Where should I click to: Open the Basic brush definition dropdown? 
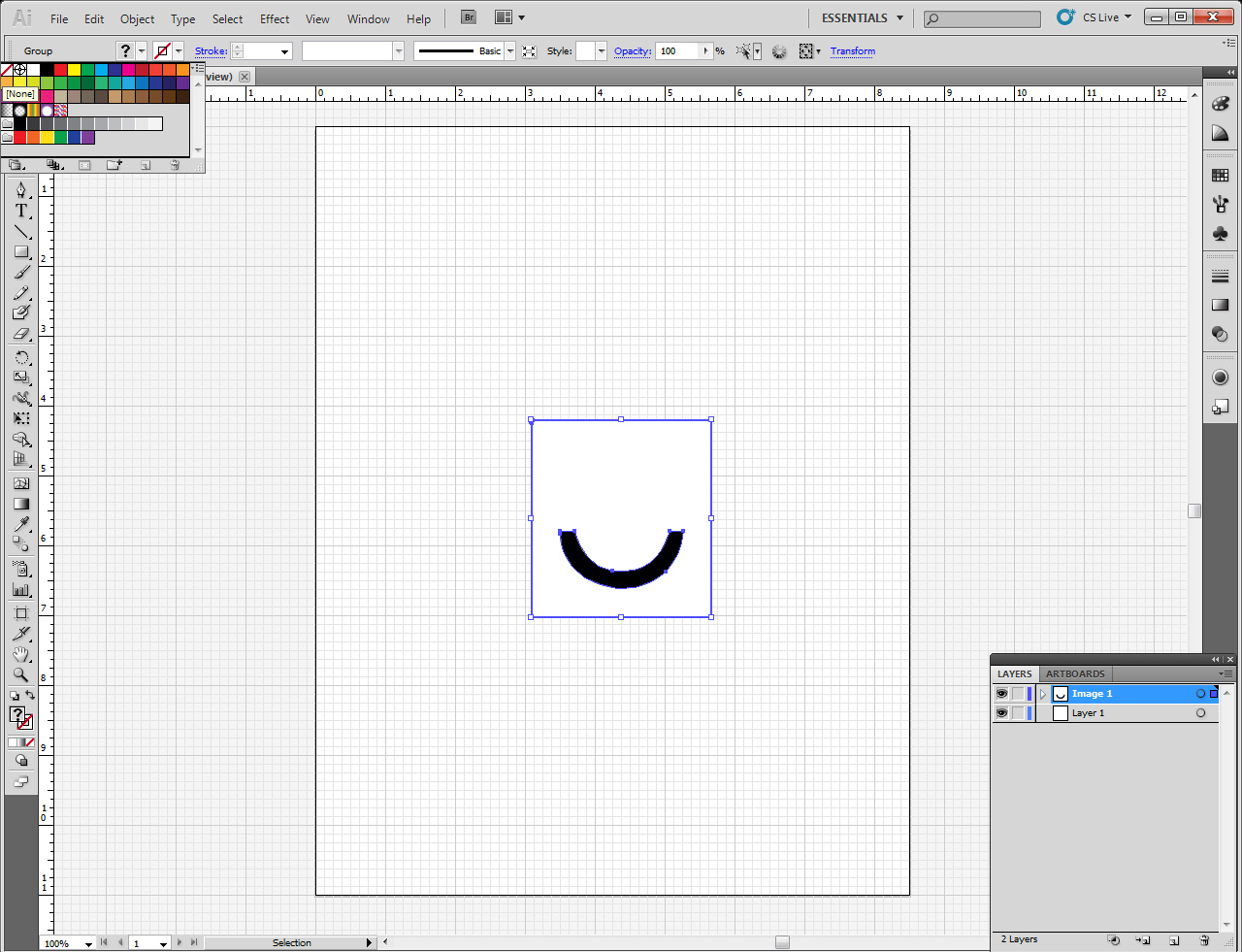510,51
